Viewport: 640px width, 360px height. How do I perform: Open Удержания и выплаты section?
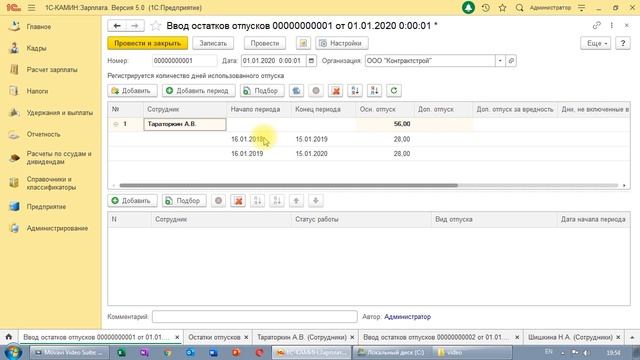click(x=60, y=113)
